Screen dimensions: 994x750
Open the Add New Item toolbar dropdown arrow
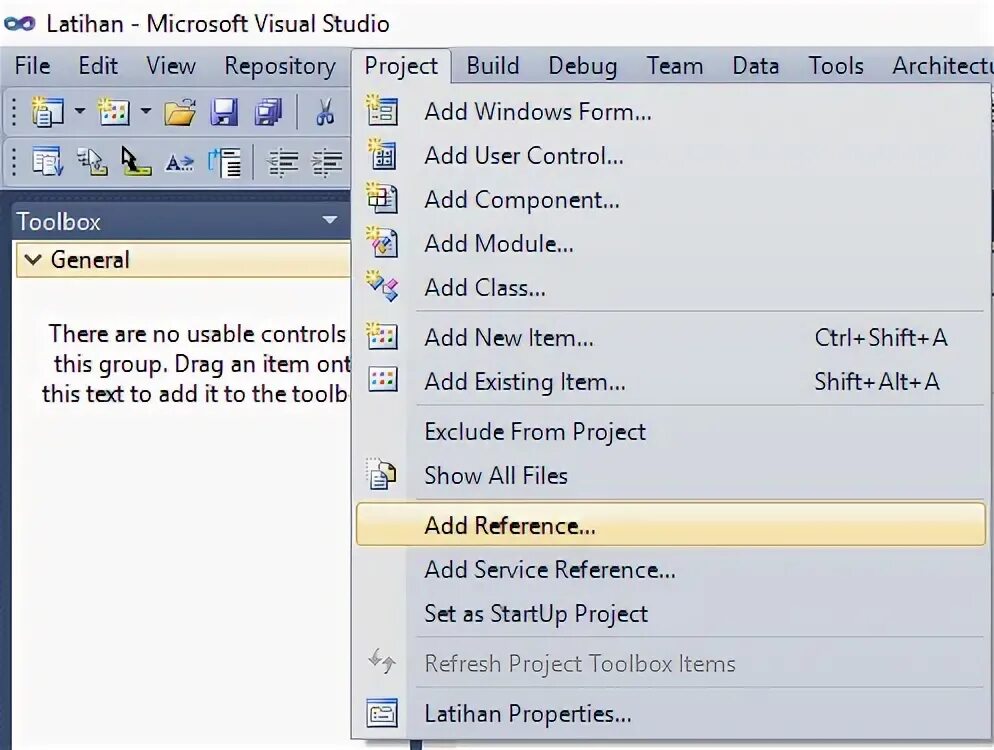coord(146,112)
